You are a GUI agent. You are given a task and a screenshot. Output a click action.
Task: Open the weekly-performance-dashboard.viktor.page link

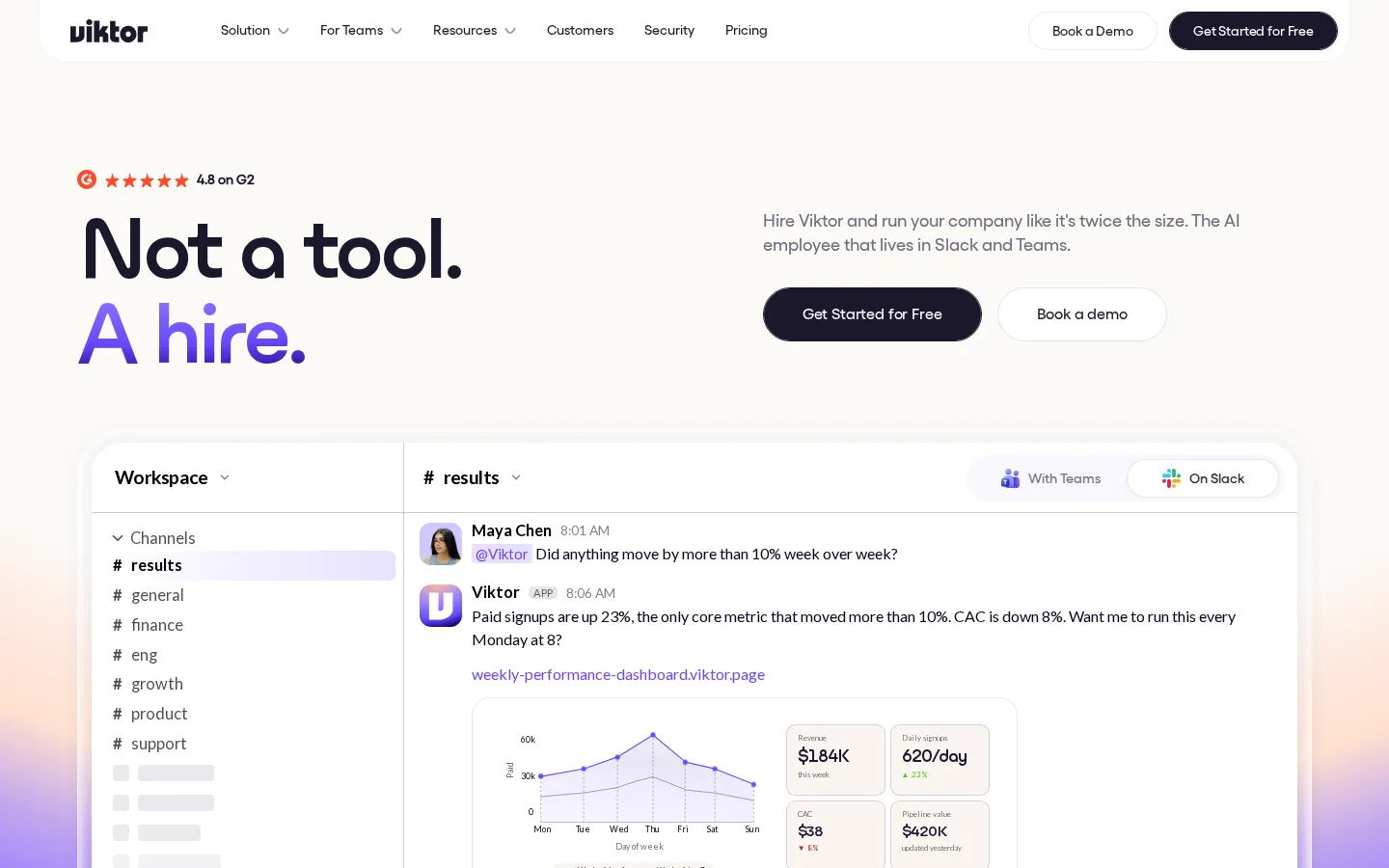(618, 674)
